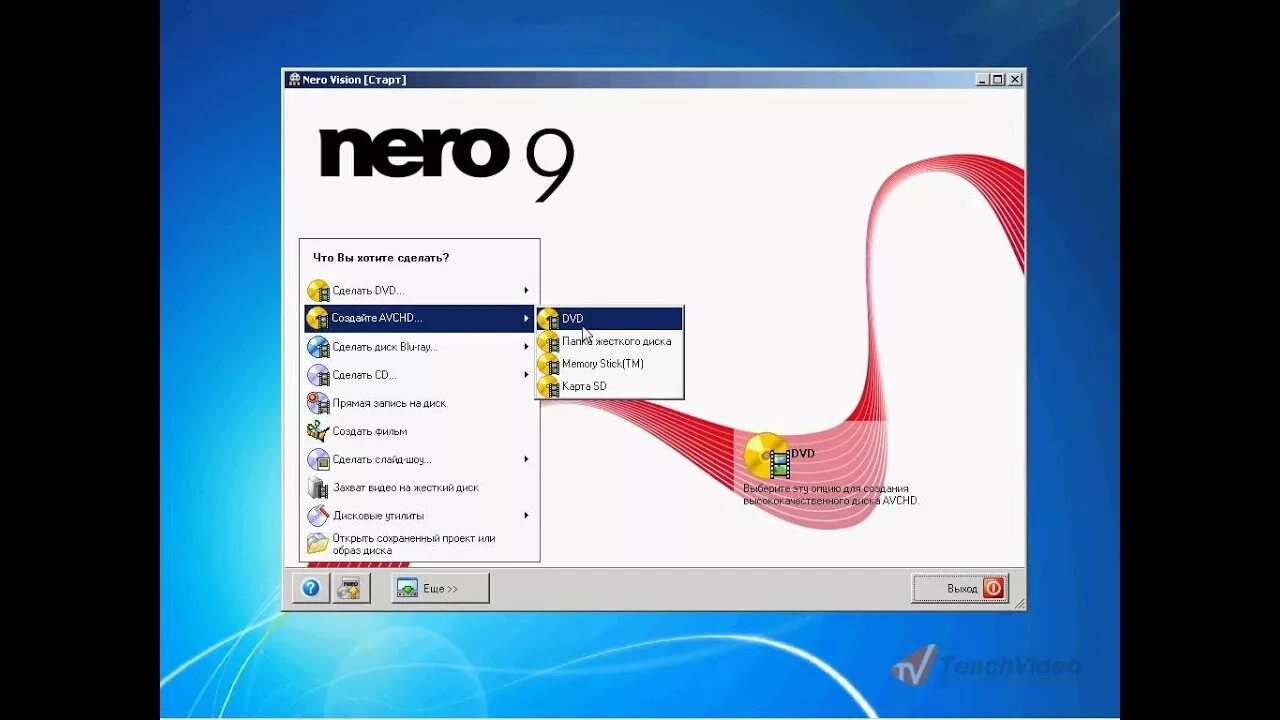This screenshot has height=720, width=1280.
Task: Open the configuration button beside help
Action: (351, 588)
